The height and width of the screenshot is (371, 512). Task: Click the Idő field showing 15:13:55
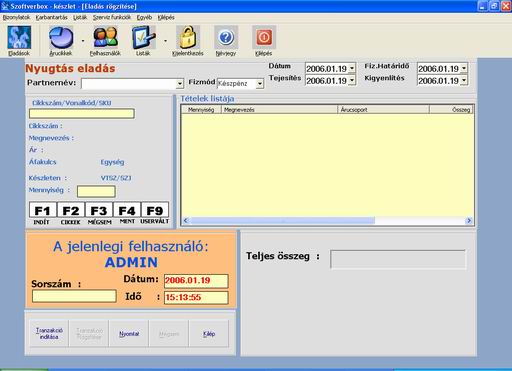196,297
